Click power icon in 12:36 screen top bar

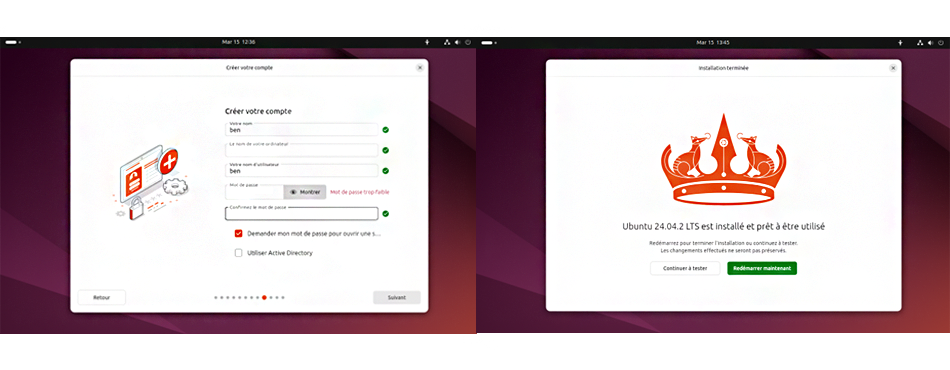(467, 42)
